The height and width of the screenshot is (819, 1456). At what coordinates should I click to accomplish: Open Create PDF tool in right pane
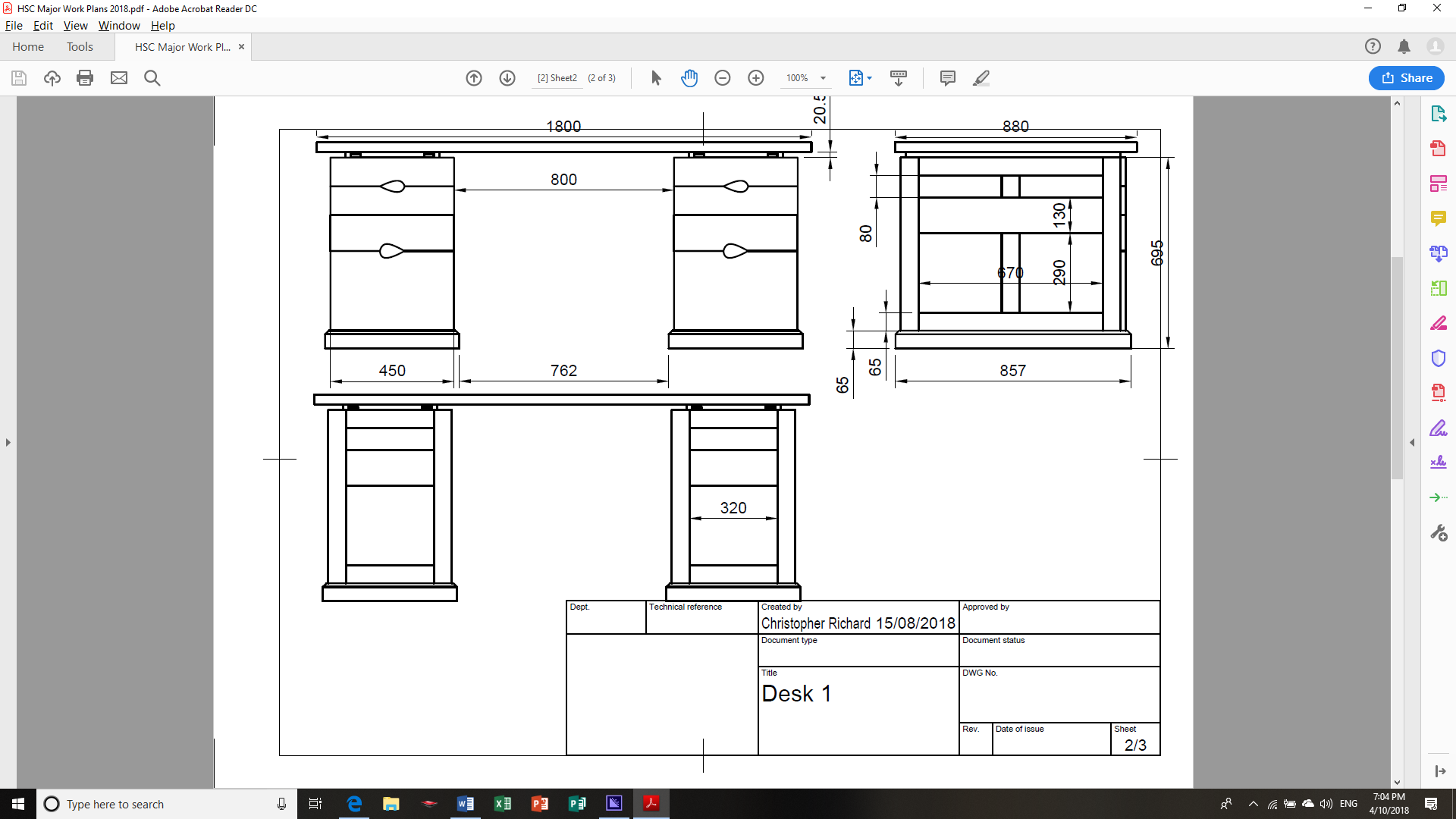(1438, 149)
